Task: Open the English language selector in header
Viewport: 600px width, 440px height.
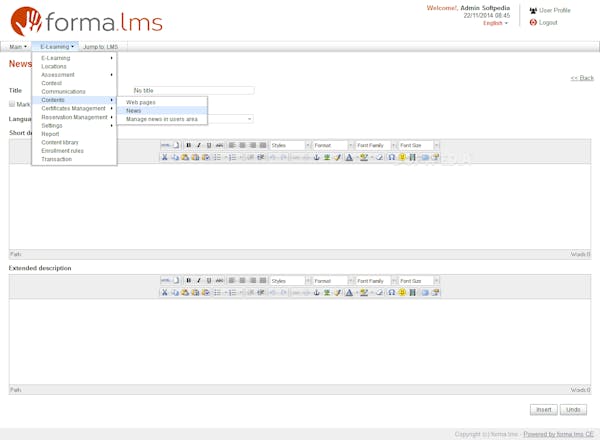Action: (496, 23)
